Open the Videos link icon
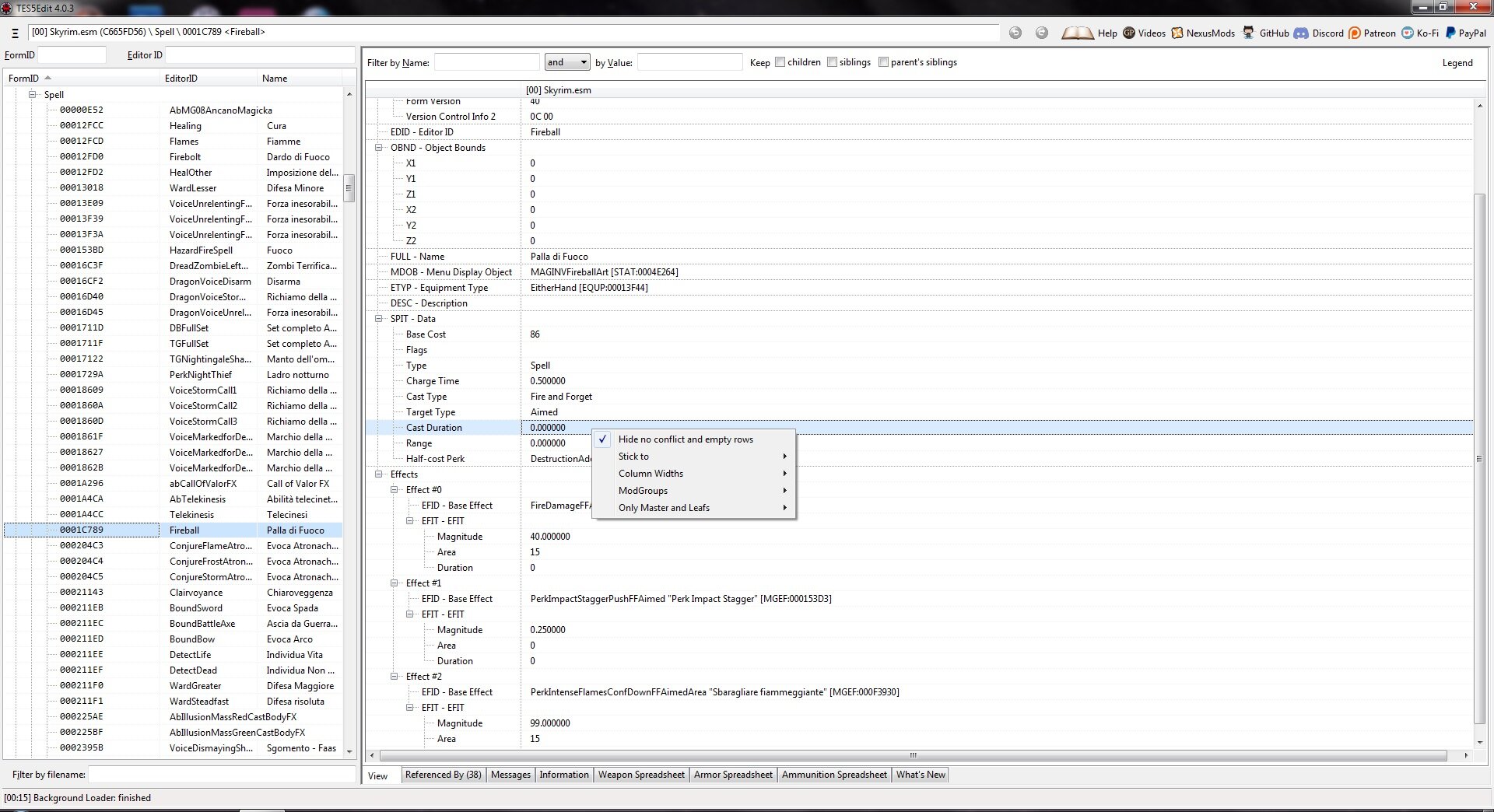 (x=1129, y=33)
